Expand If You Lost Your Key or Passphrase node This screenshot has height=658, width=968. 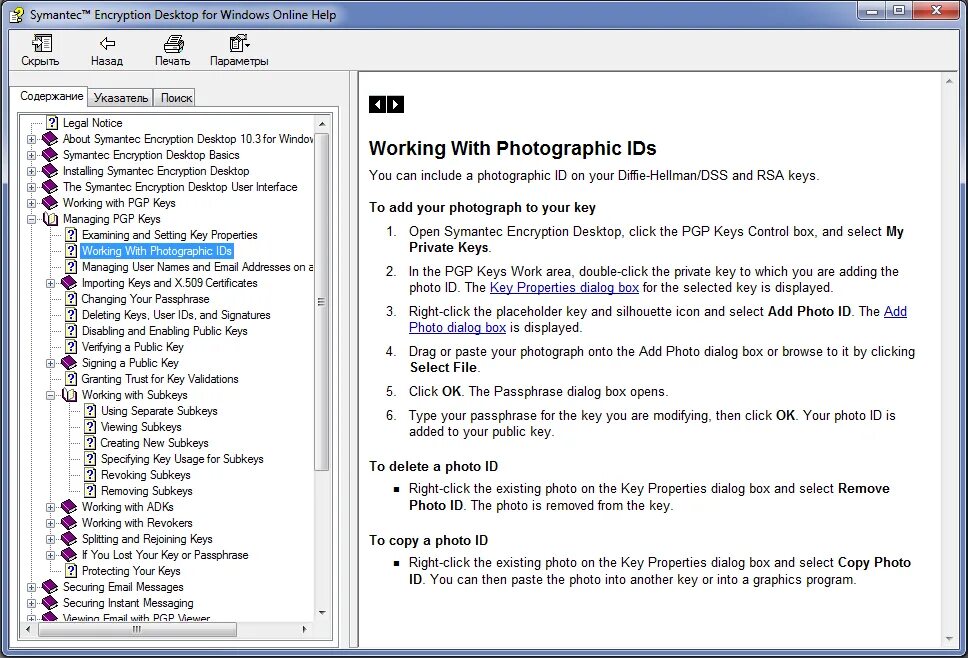coord(51,556)
